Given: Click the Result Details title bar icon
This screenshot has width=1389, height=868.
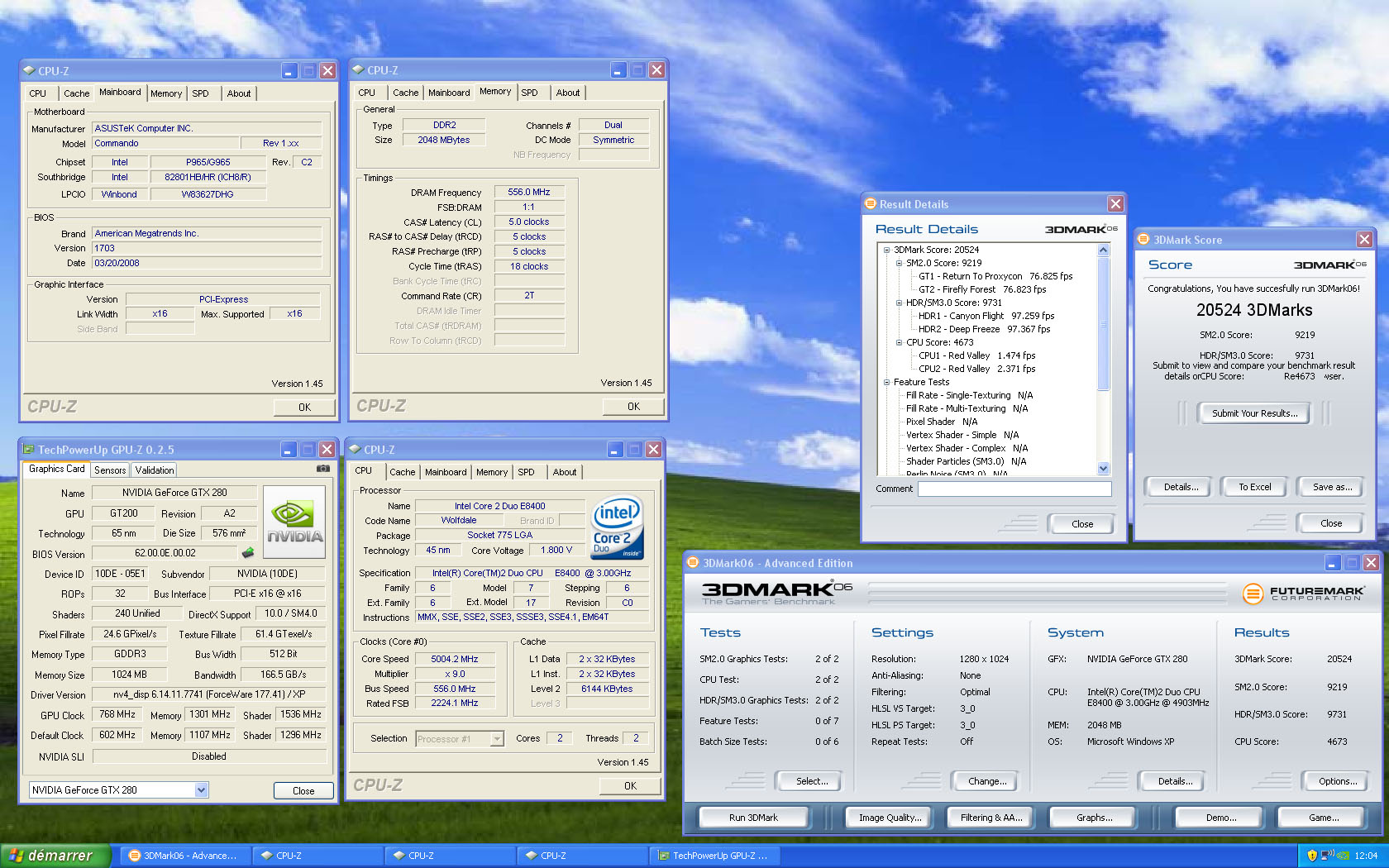Looking at the screenshot, I should tap(870, 203).
